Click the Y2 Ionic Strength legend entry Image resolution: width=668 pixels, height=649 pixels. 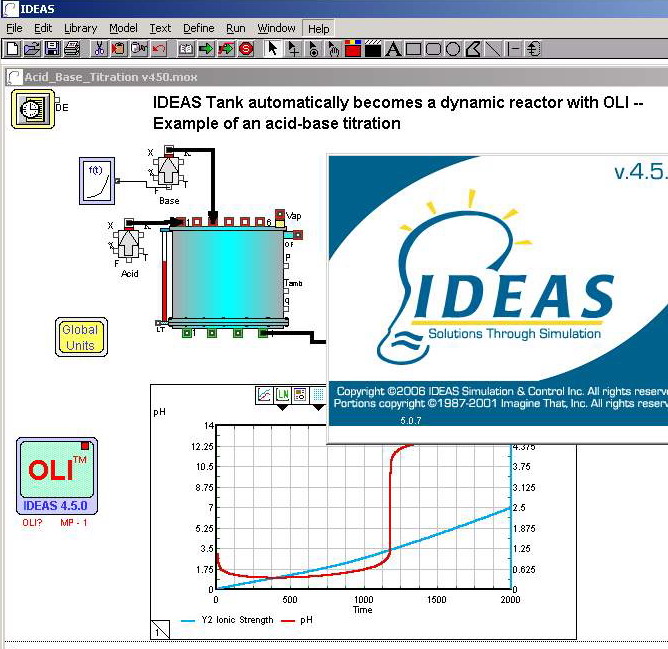pos(227,620)
